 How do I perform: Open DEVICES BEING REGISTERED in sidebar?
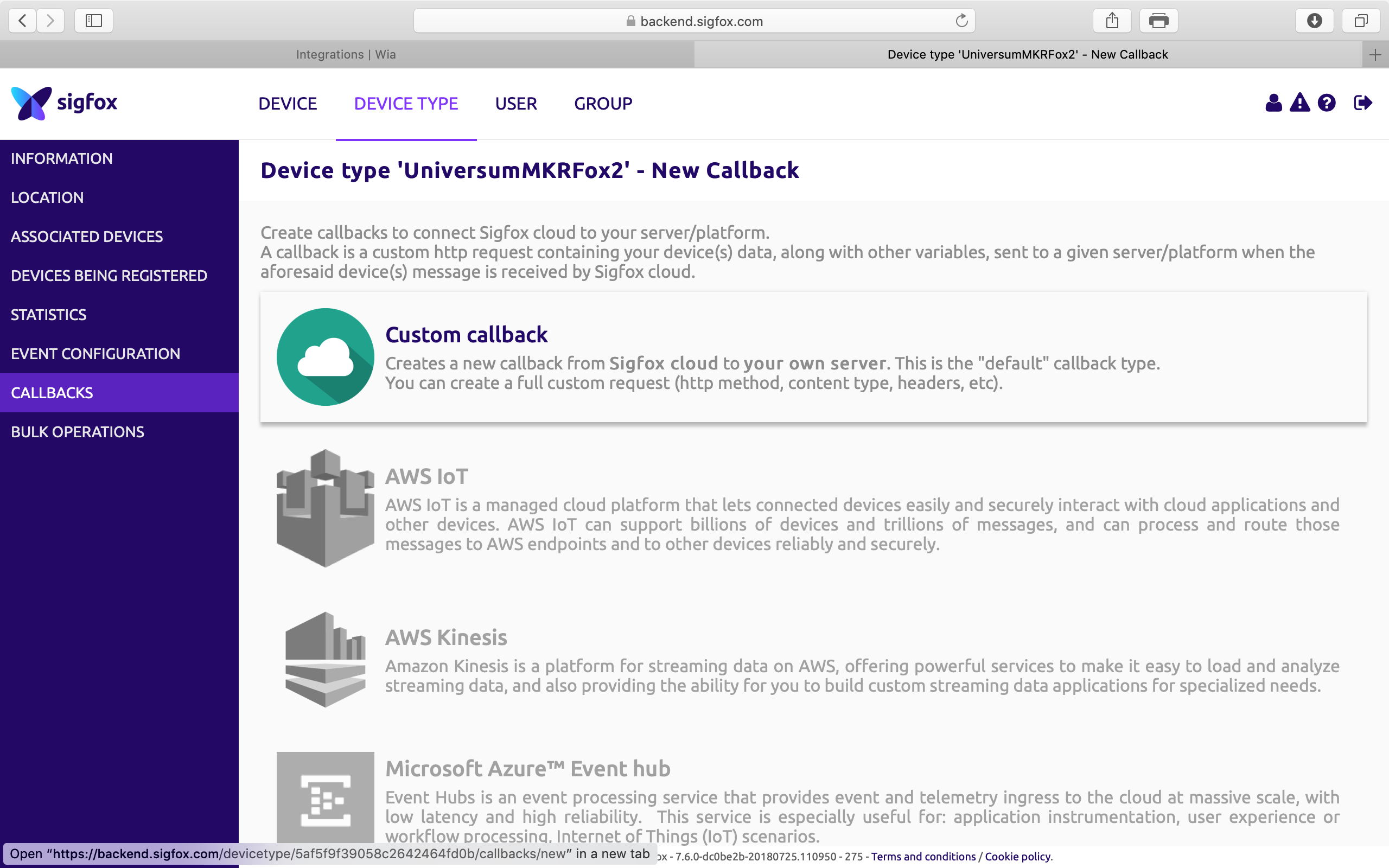[119, 276]
